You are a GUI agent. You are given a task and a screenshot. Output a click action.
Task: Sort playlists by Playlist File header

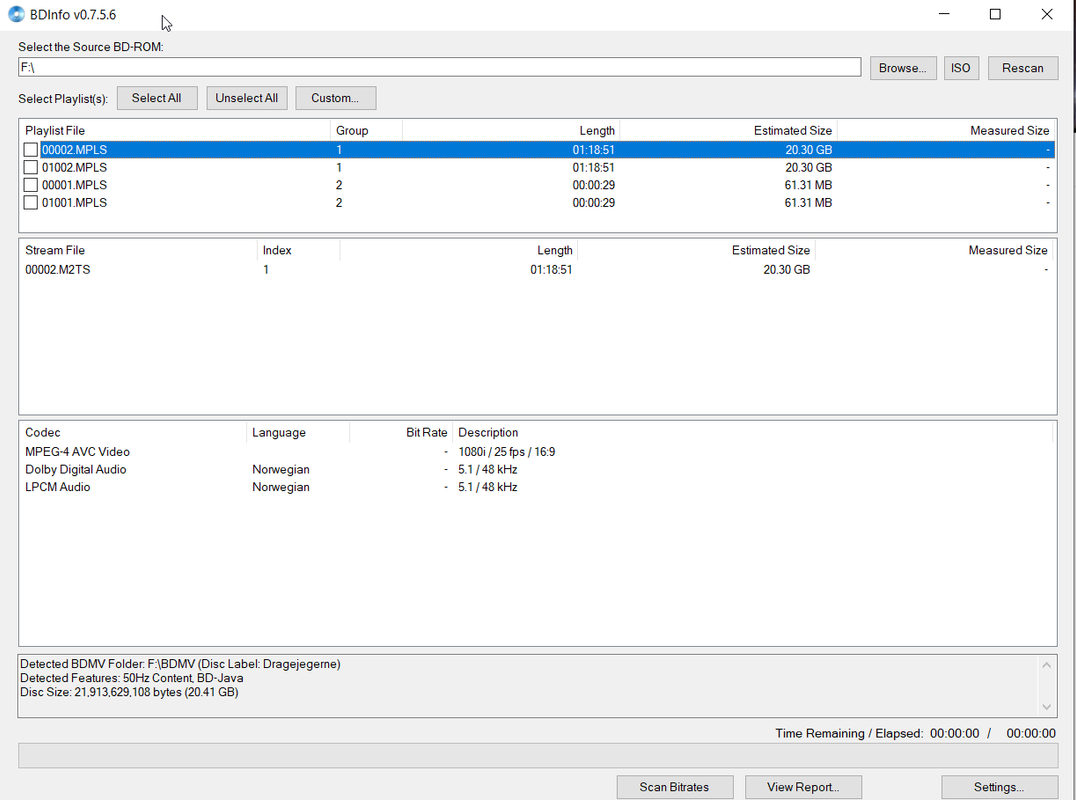[175, 130]
